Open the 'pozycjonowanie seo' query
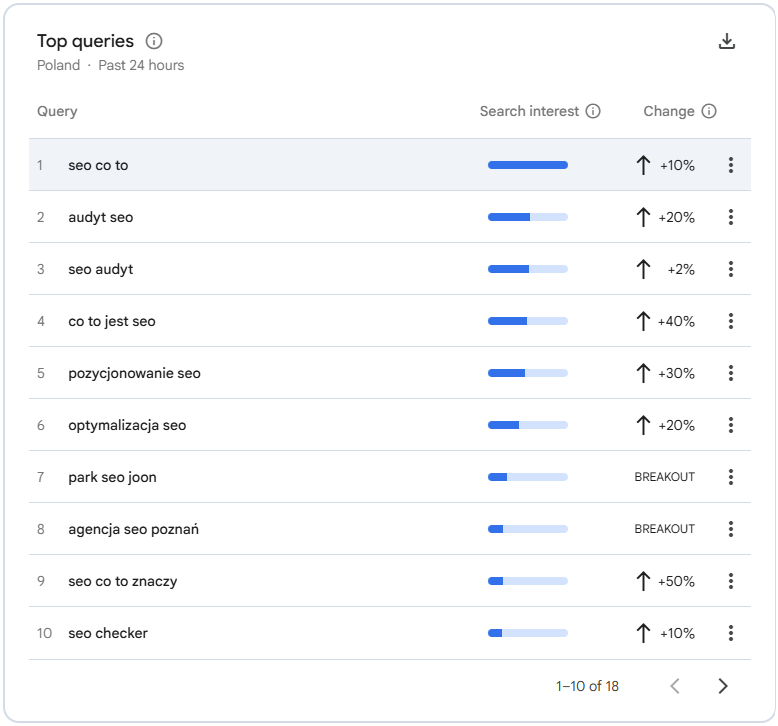The height and width of the screenshot is (726, 778). [x=134, y=373]
